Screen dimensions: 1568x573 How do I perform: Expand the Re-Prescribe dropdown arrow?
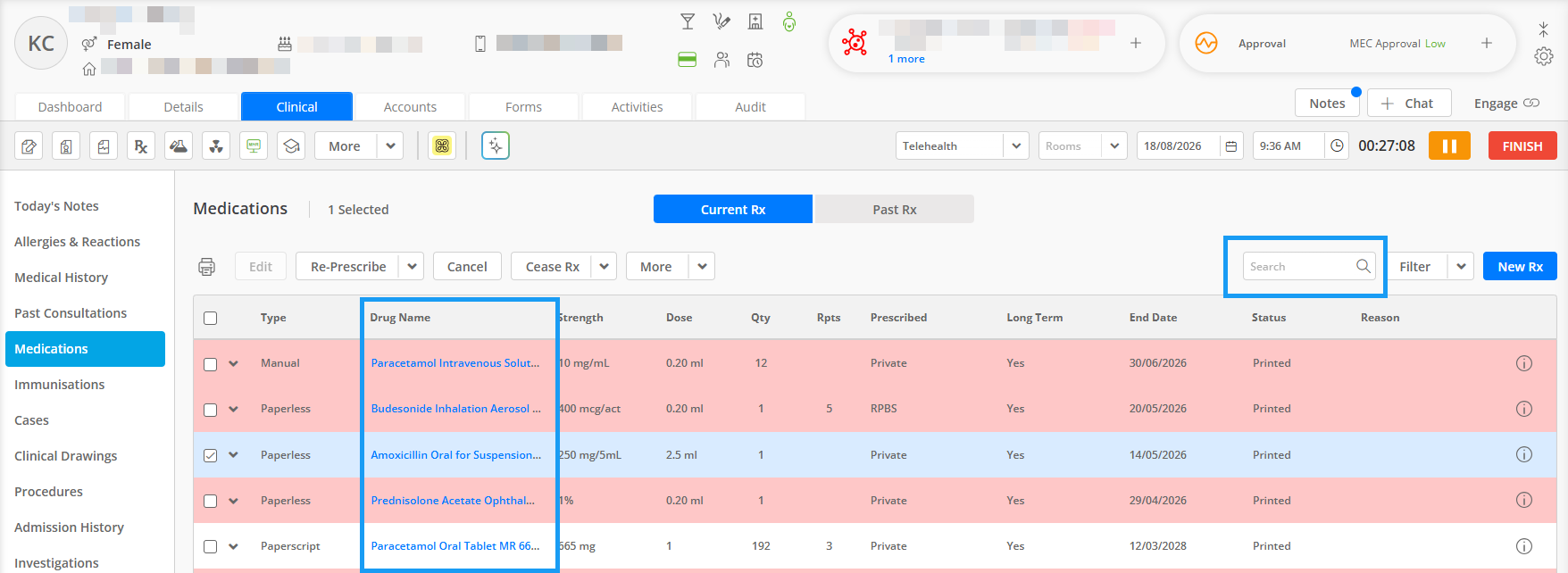pyautogui.click(x=412, y=266)
